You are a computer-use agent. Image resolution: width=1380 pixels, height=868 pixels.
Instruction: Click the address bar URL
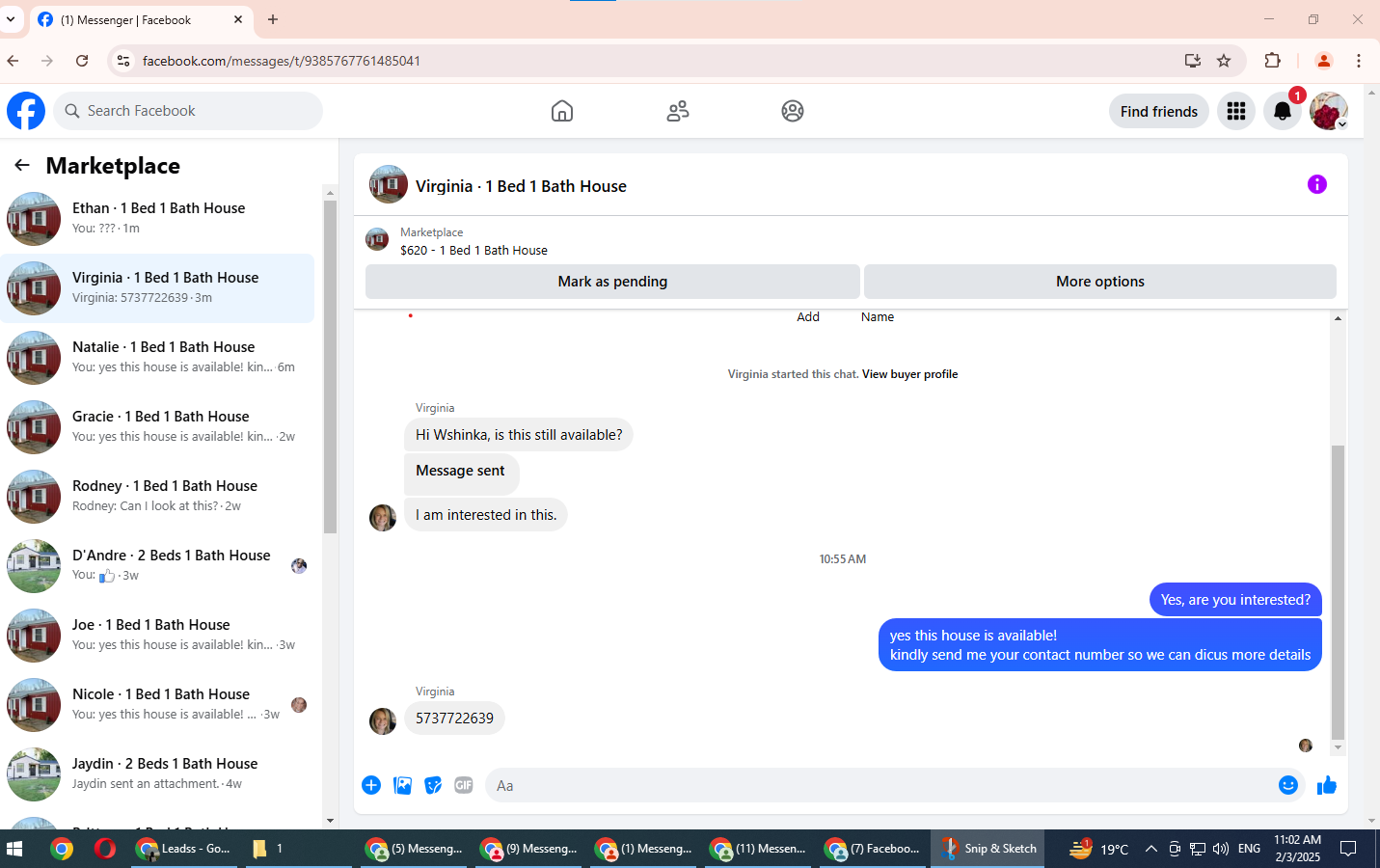coord(282,61)
